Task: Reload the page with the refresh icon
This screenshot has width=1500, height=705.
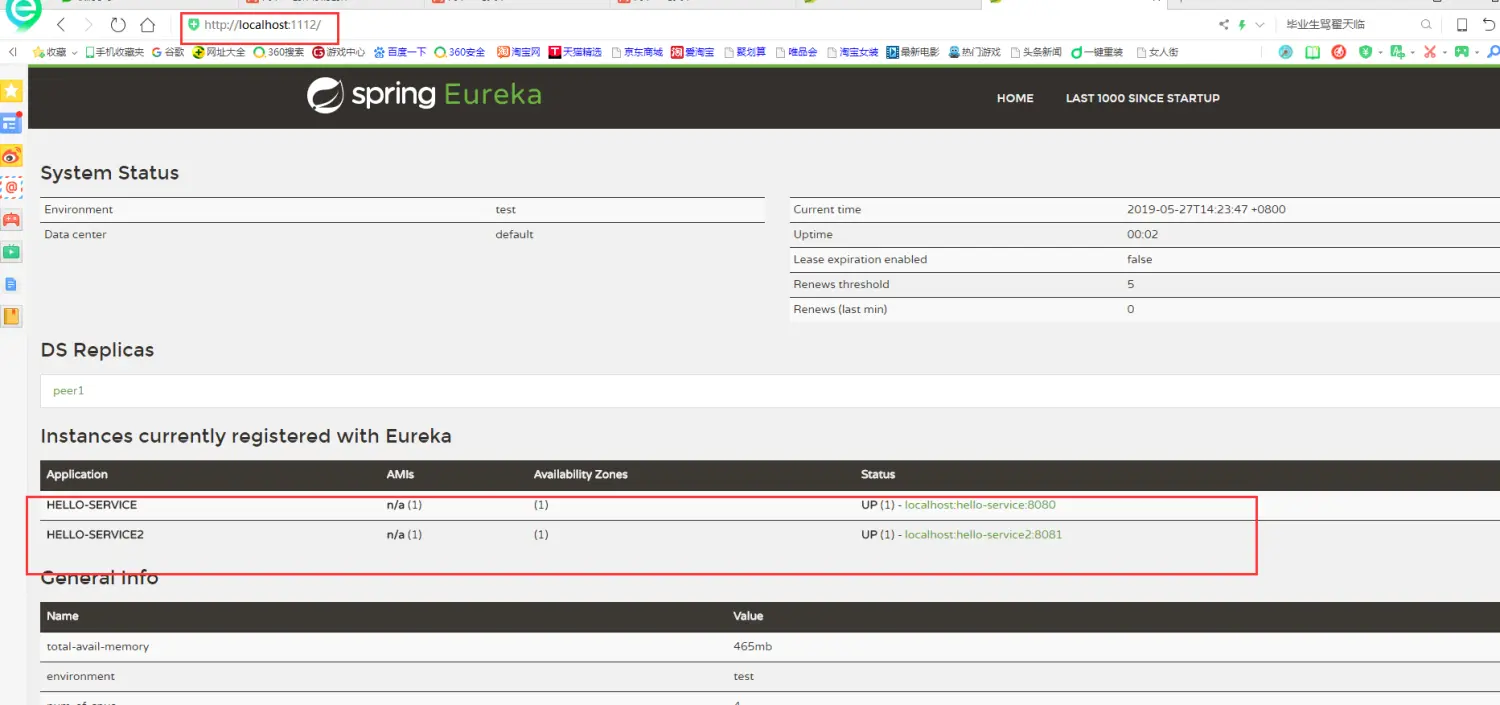Action: tap(118, 25)
